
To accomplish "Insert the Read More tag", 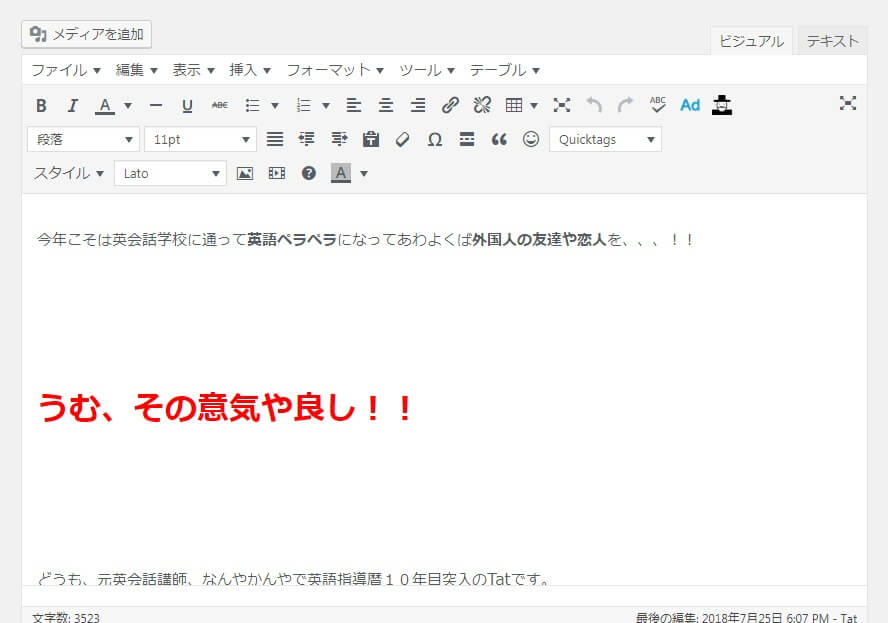I will (467, 139).
